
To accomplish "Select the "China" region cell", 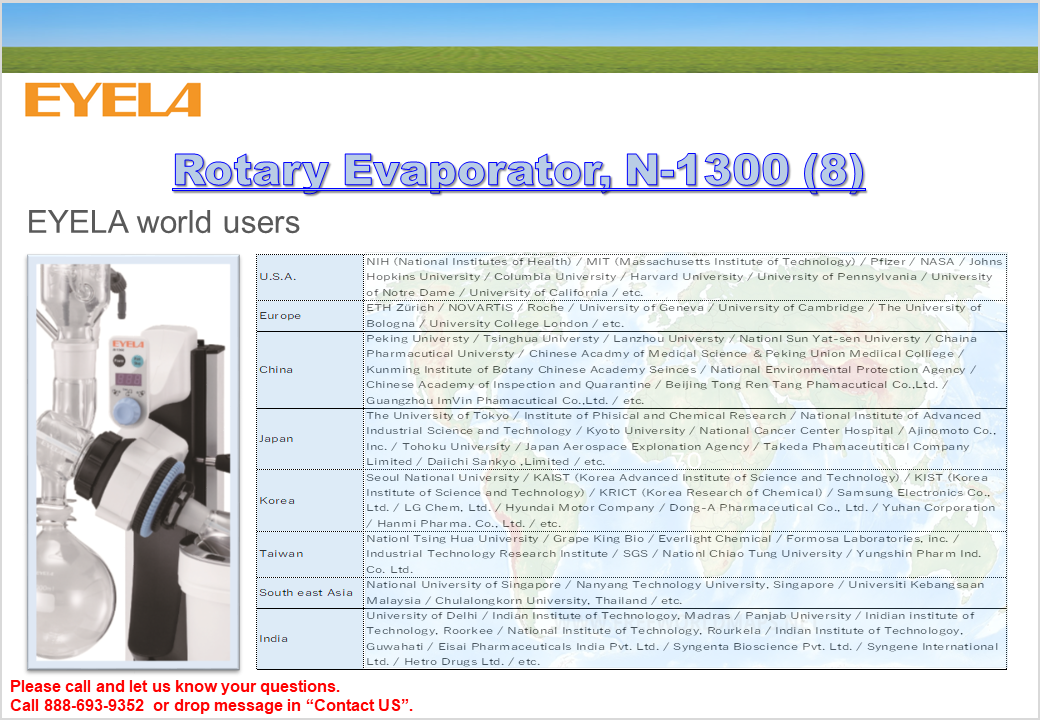I will pos(310,370).
